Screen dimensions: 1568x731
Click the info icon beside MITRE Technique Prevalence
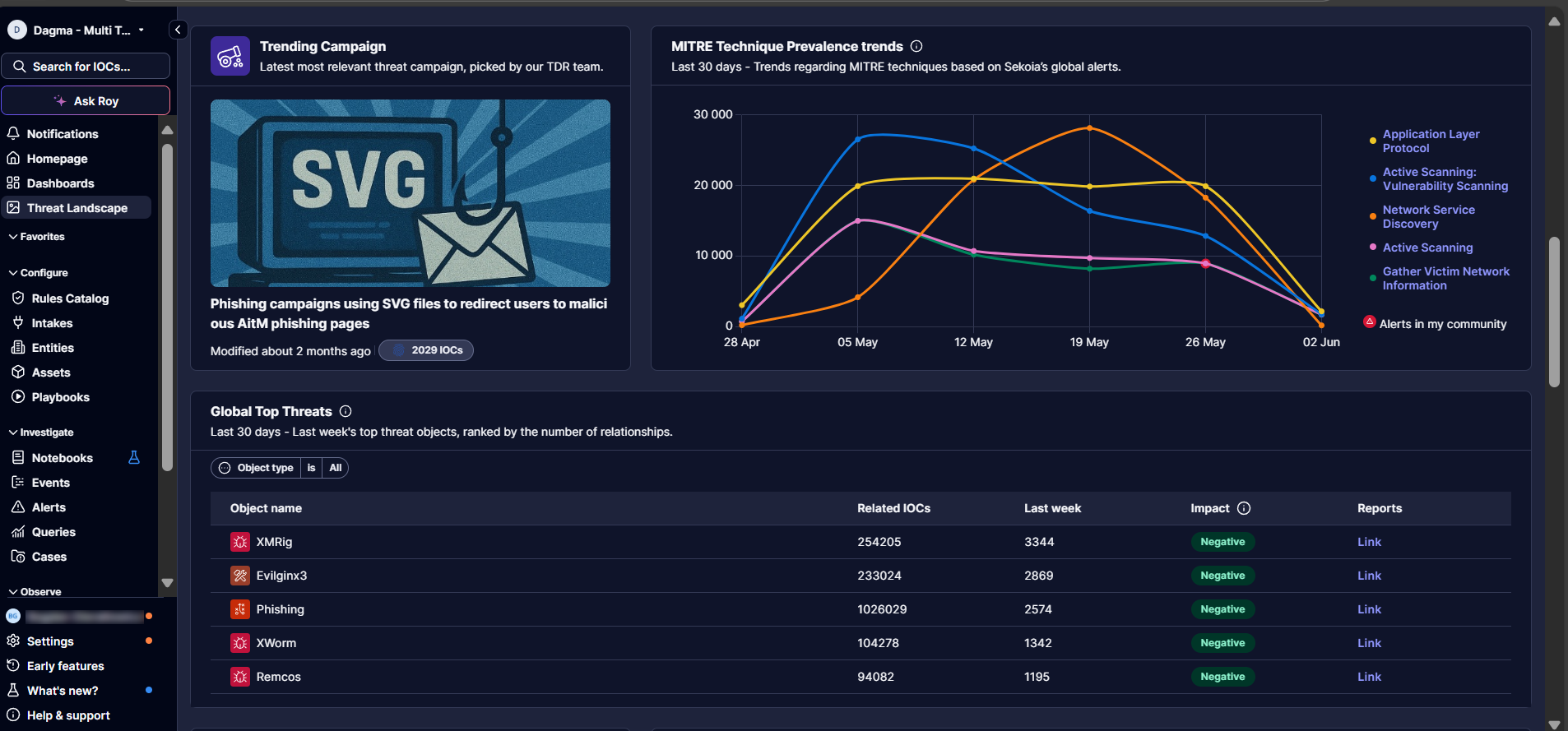[x=916, y=46]
